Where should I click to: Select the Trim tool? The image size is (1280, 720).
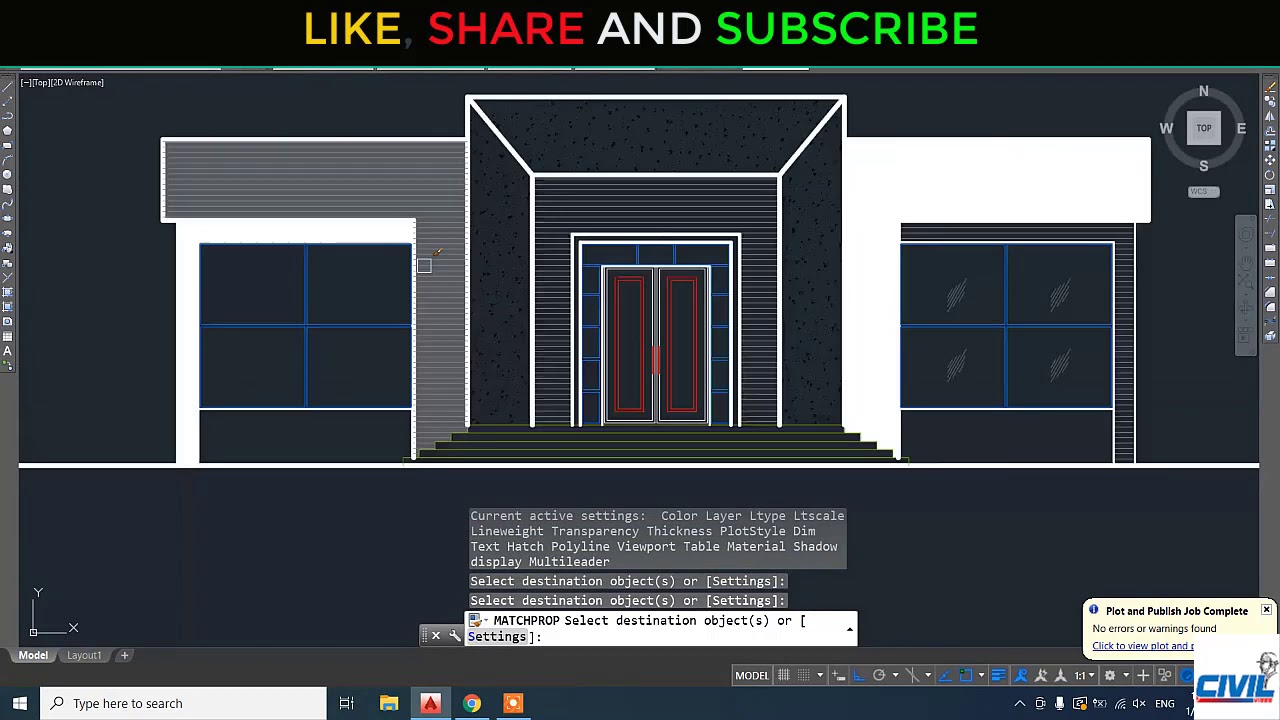(1270, 218)
